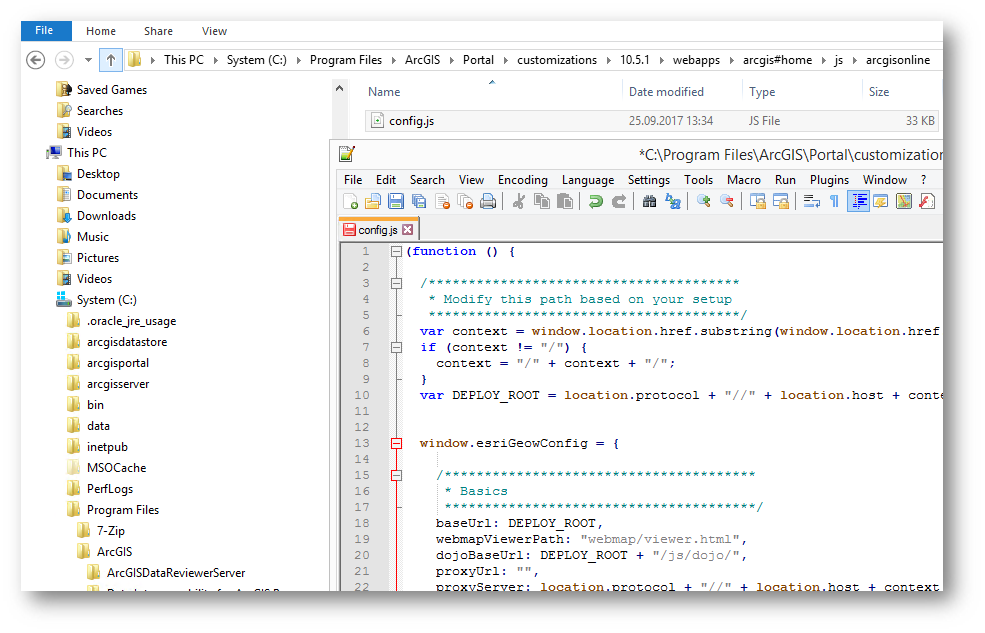
Task: Select the Downloads folder in tree
Action: click(106, 217)
